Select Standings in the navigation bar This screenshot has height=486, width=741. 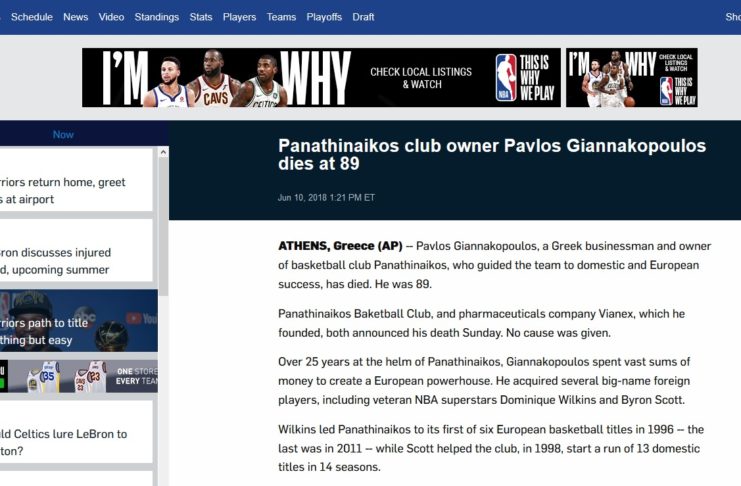[x=156, y=17]
